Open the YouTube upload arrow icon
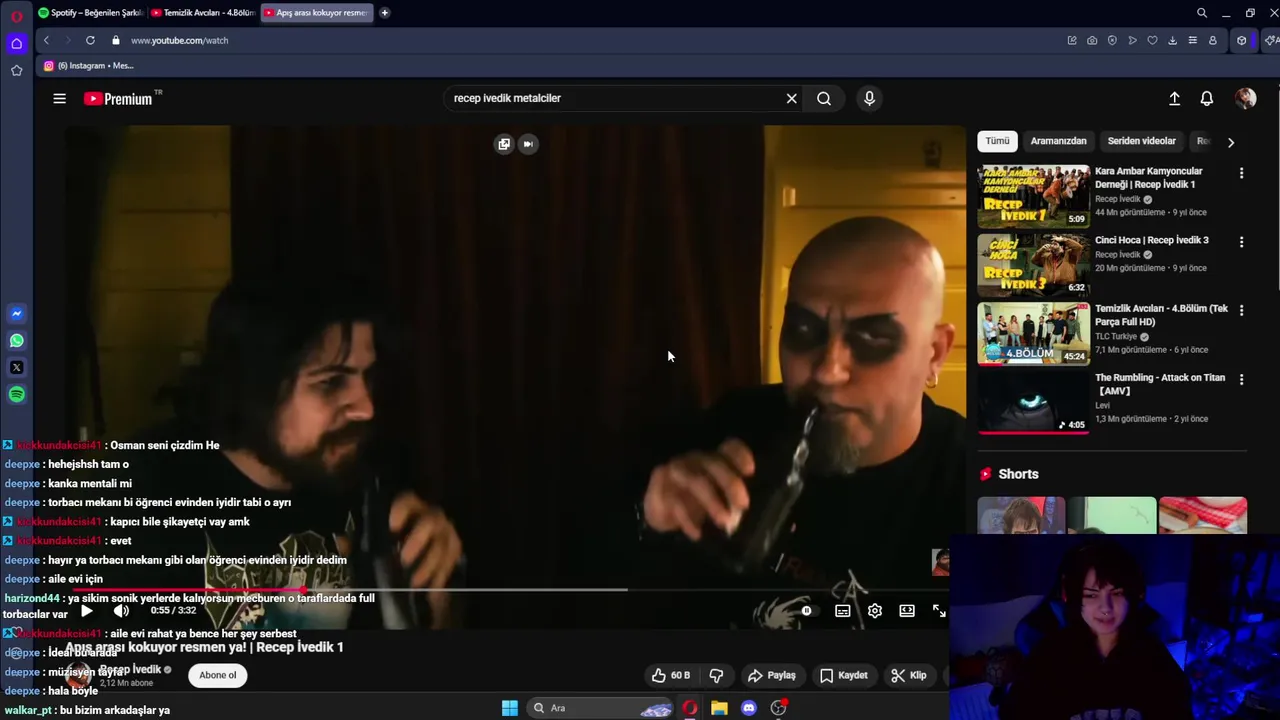The image size is (1280, 720). tap(1175, 98)
